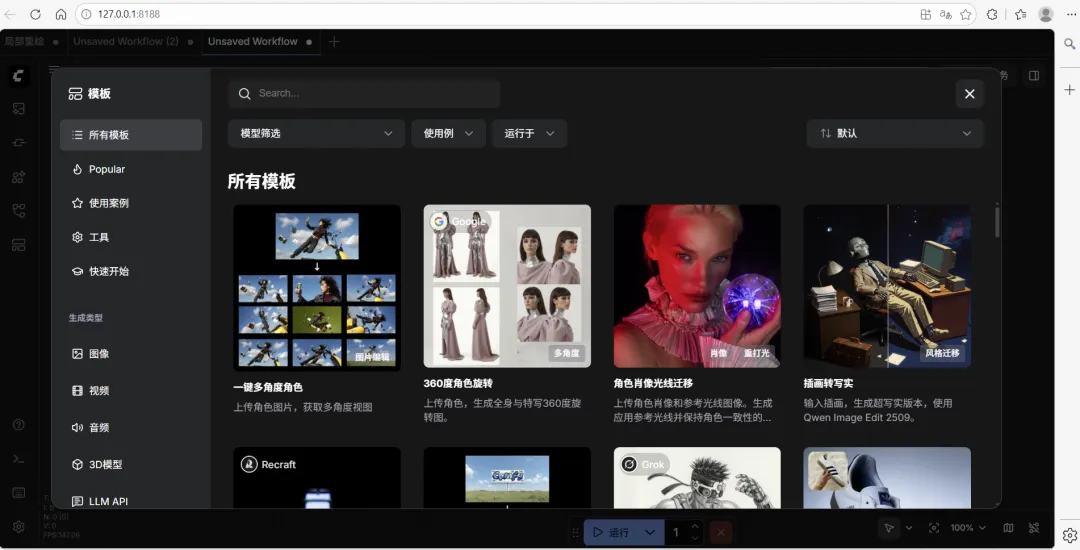Open the 一键多角度角色 template thumbnail
The width and height of the screenshot is (1080, 550).
(x=317, y=288)
